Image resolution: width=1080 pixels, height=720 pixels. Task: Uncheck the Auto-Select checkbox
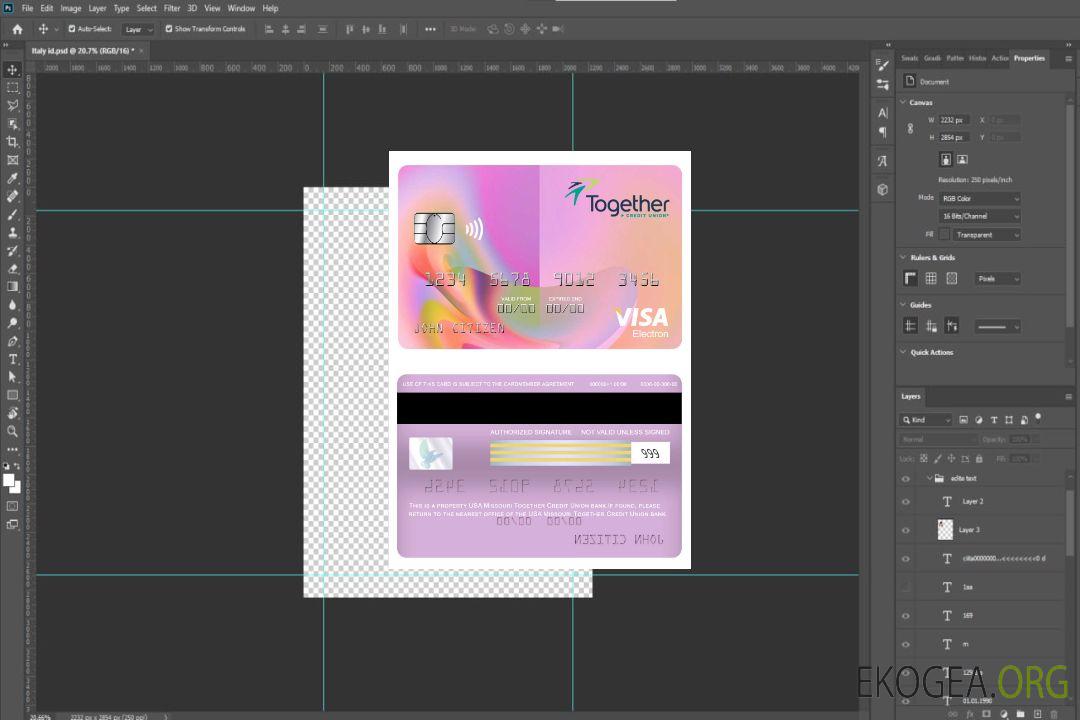[x=72, y=29]
